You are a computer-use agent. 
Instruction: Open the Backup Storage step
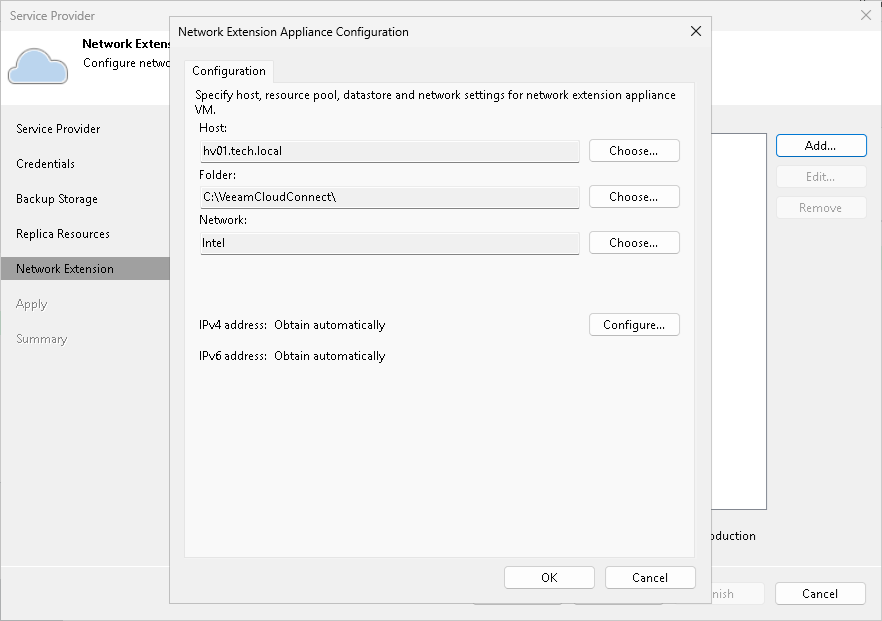point(56,198)
